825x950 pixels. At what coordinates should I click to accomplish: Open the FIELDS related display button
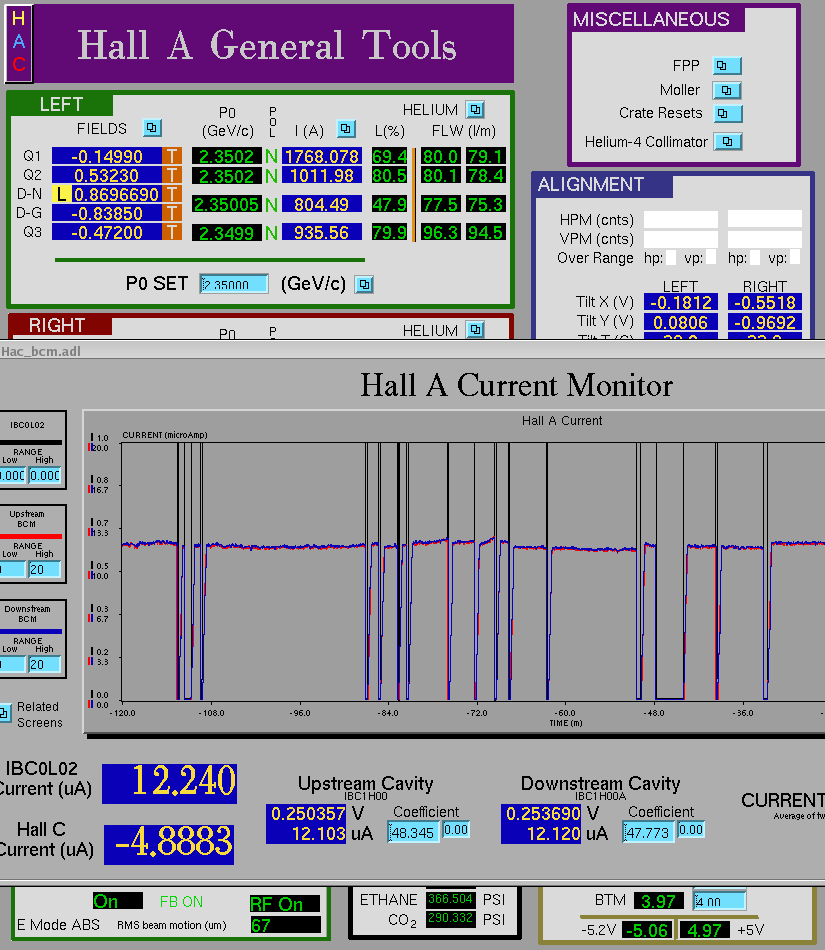(151, 128)
